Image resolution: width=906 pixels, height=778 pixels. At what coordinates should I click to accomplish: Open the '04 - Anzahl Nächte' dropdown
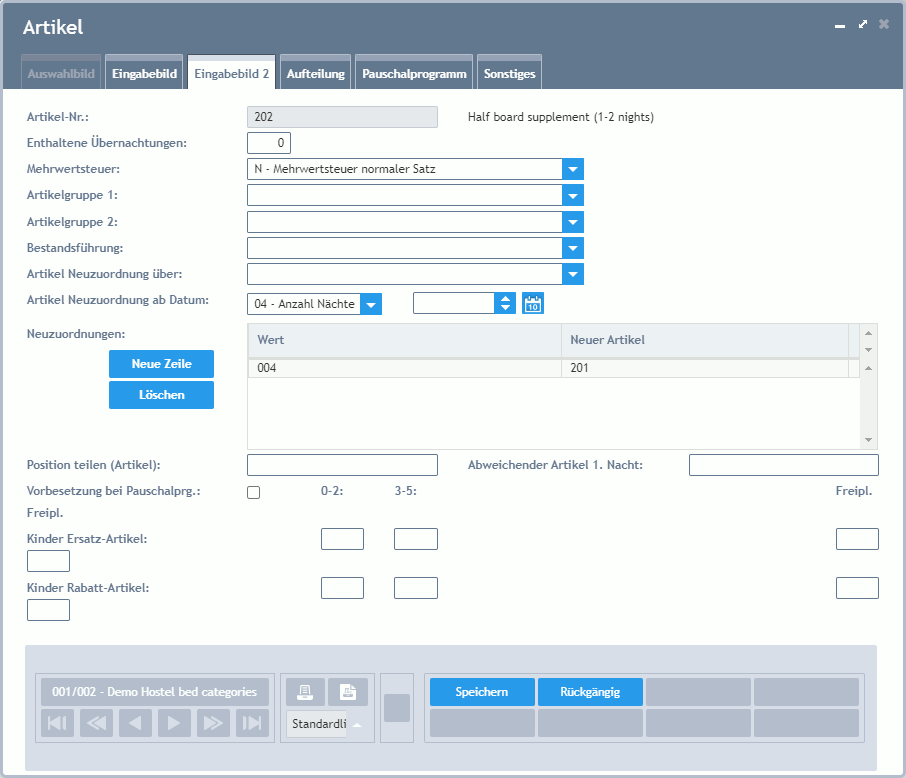(371, 304)
